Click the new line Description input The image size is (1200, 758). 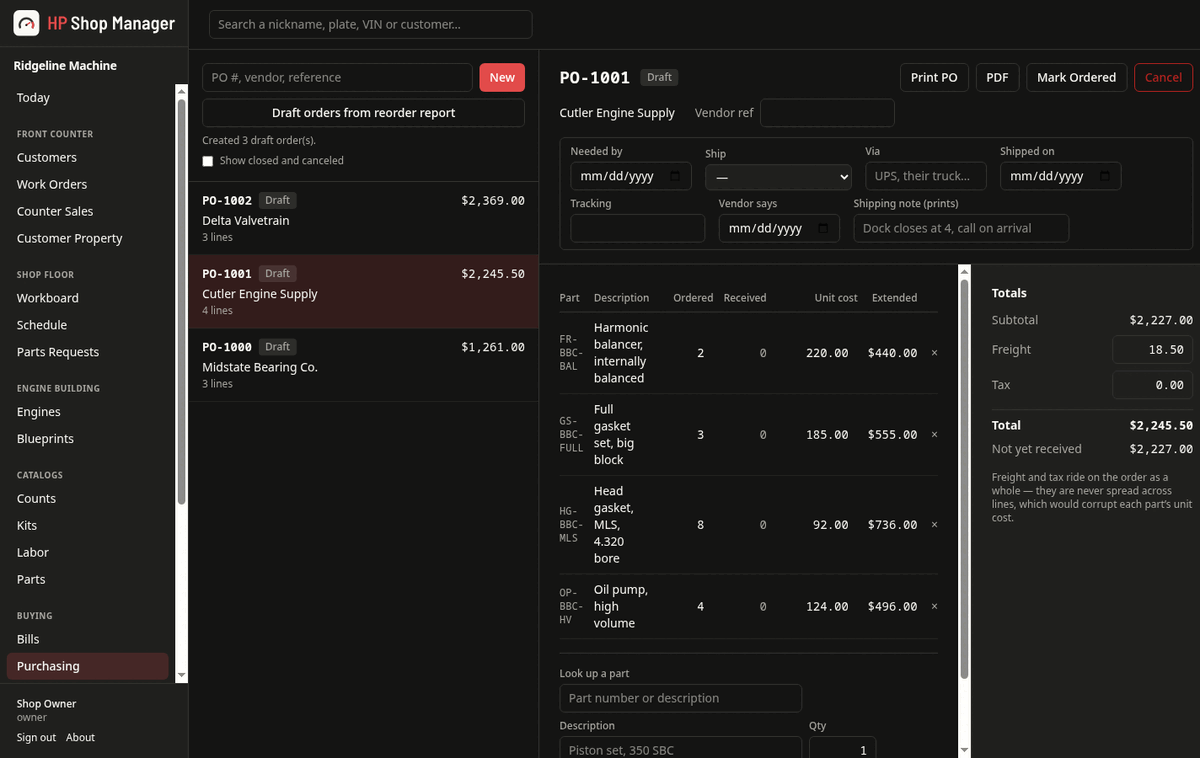[x=680, y=748]
